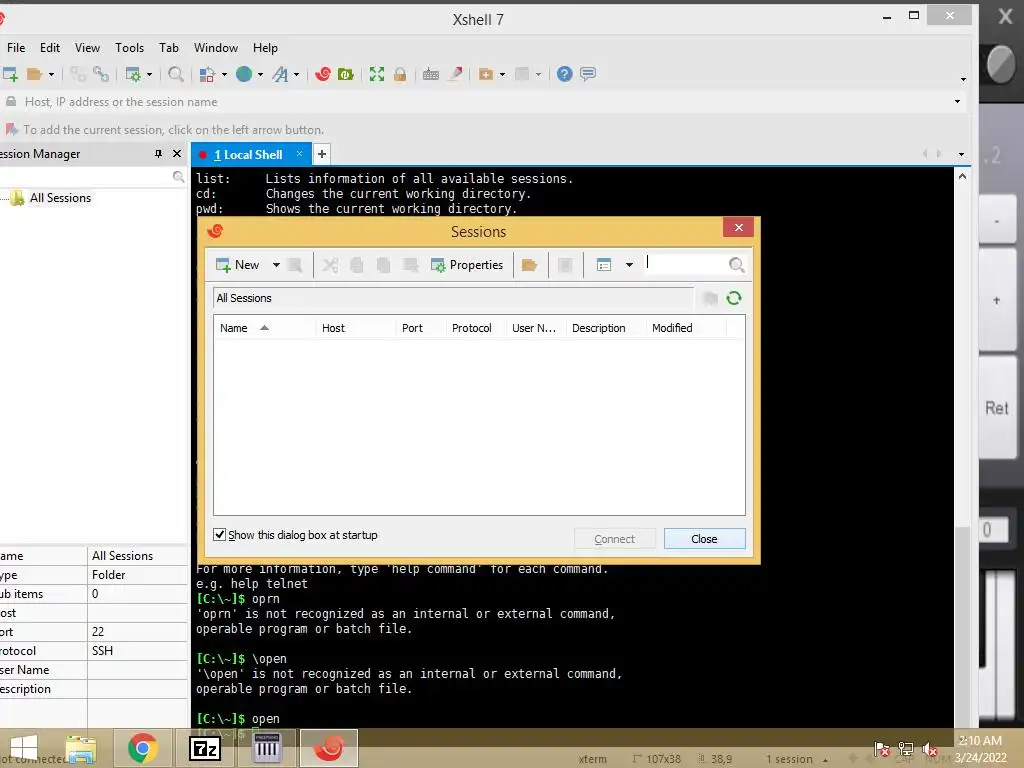Click the search icon in Session Manager panel

178,176
